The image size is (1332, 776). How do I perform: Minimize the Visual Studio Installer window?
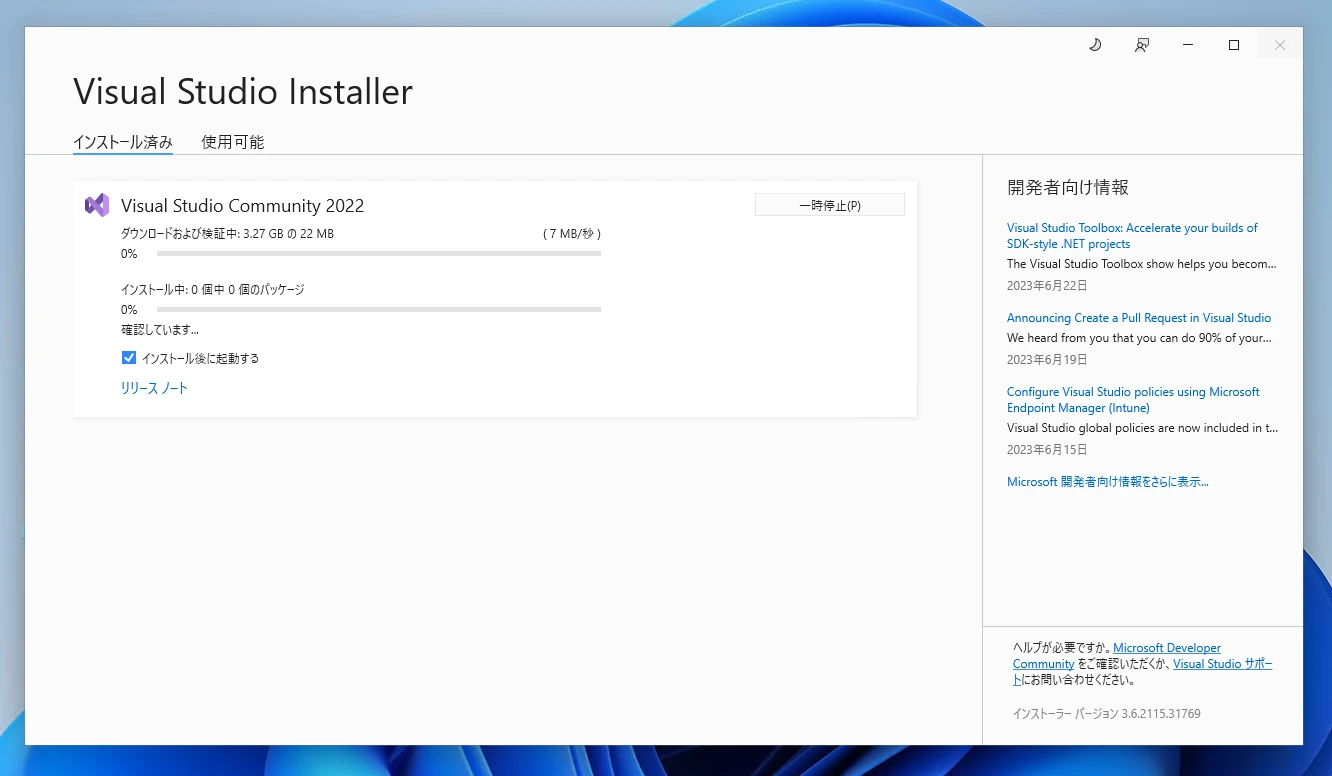[1188, 45]
